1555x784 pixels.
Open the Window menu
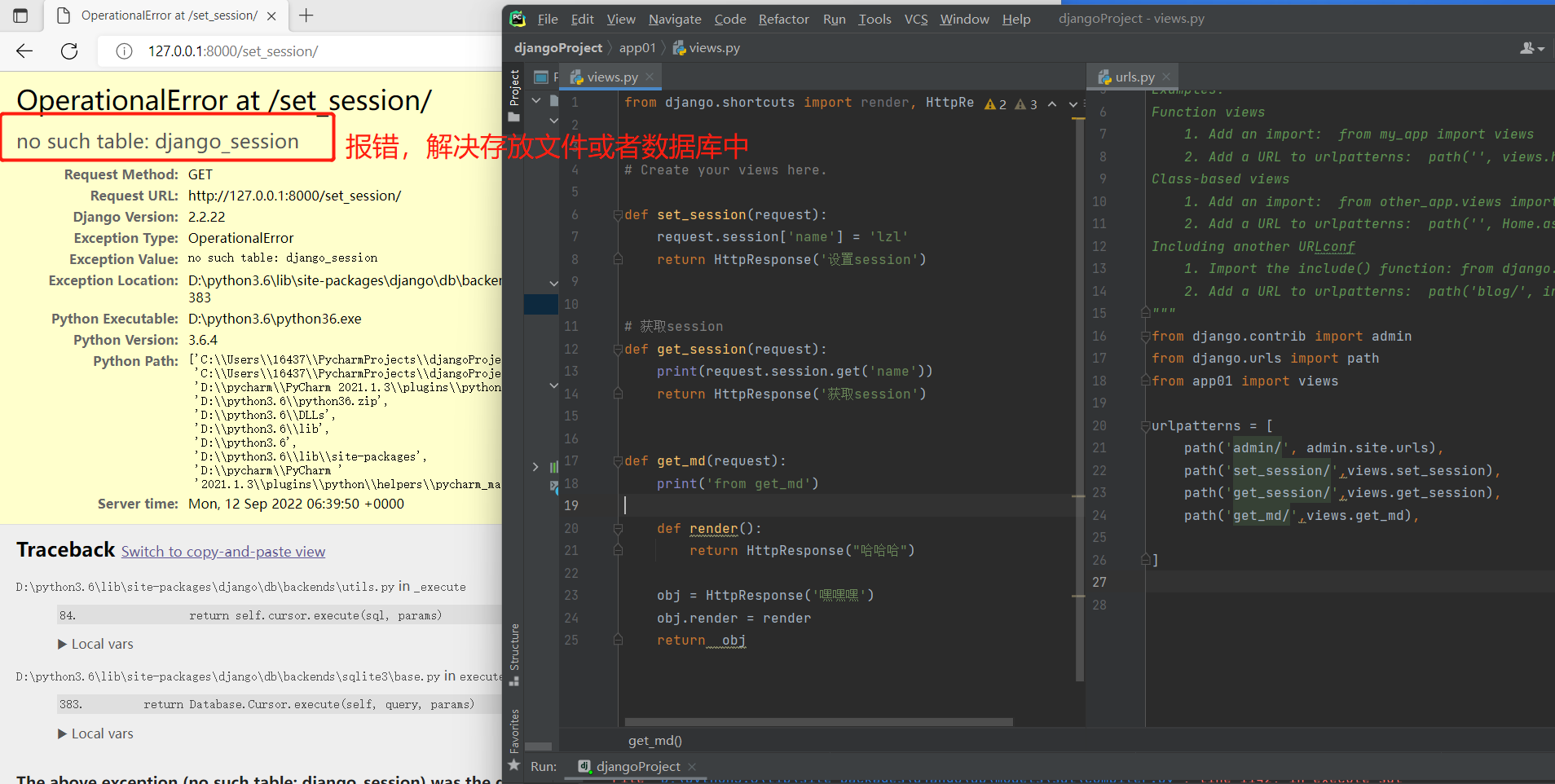coord(964,19)
